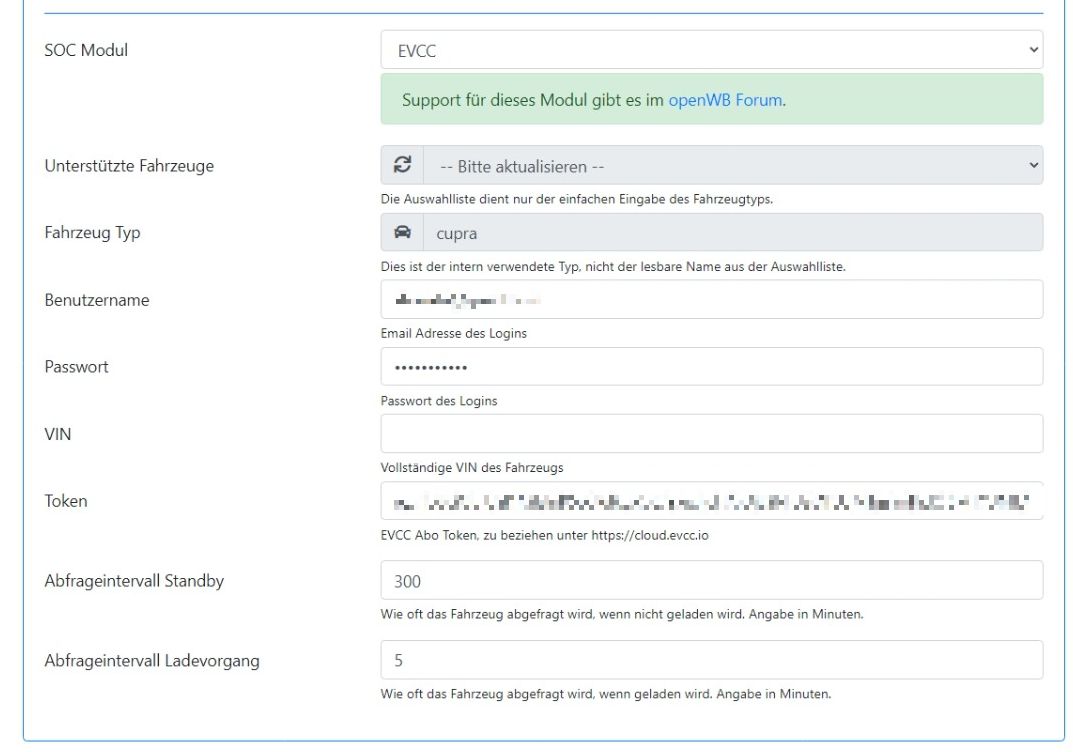Viewport: 1073px width, 752px height.
Task: Click into the Passwort input field
Action: tap(711, 367)
